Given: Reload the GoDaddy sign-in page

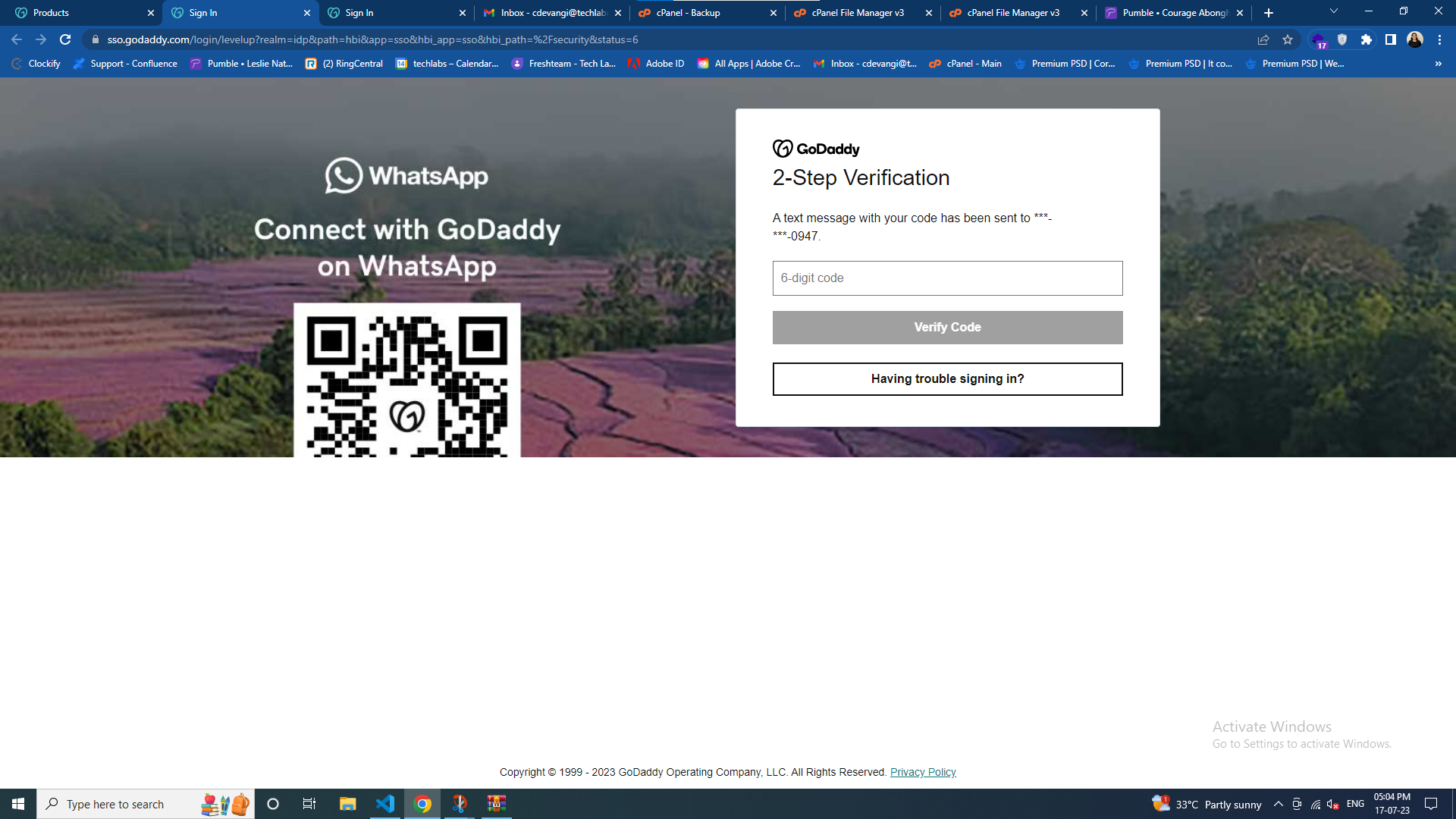Looking at the screenshot, I should 65,39.
